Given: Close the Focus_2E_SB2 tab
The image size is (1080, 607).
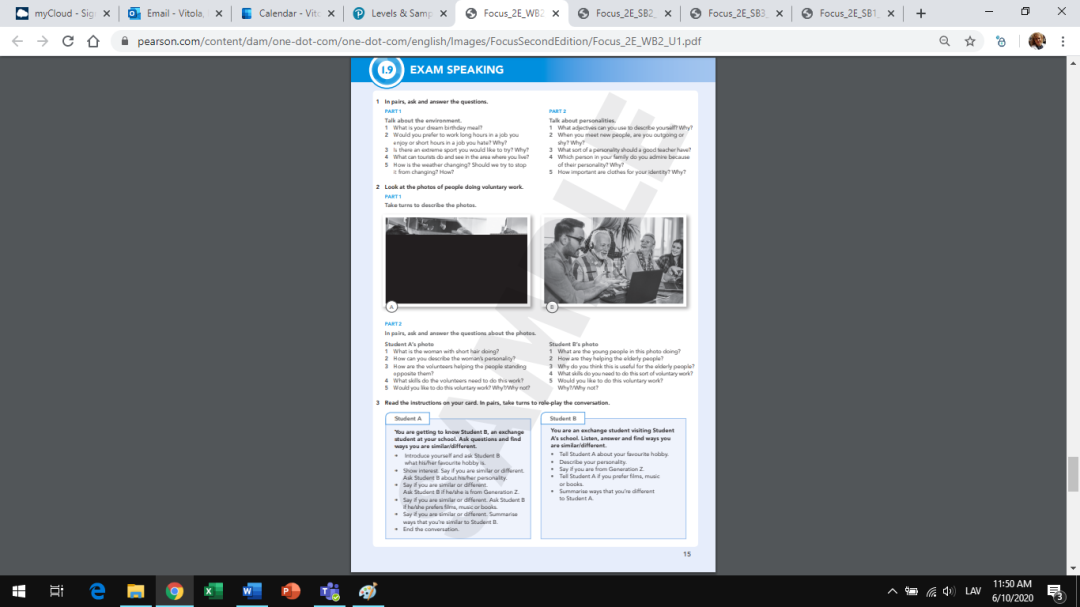Looking at the screenshot, I should 667,13.
